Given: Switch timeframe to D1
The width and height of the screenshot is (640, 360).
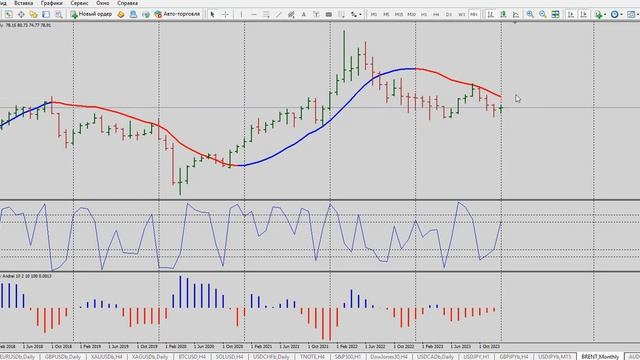Looking at the screenshot, I should [449, 14].
